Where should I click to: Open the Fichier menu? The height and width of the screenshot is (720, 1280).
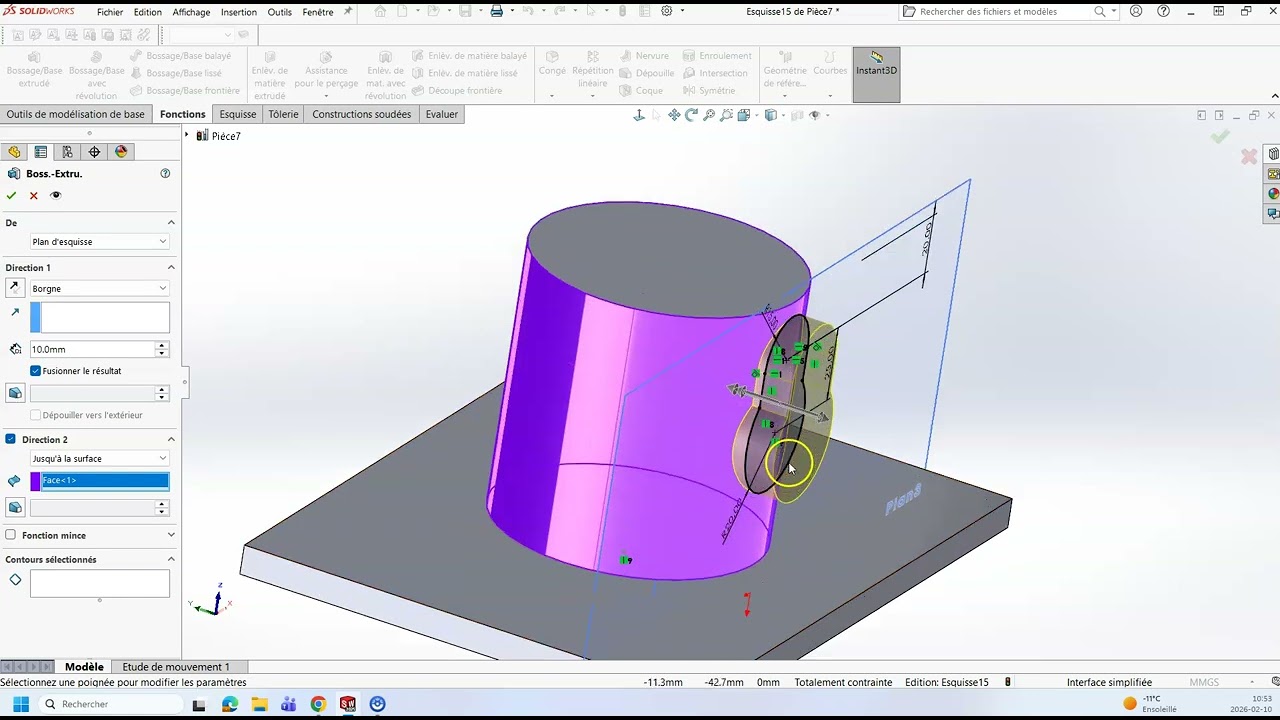tap(110, 12)
